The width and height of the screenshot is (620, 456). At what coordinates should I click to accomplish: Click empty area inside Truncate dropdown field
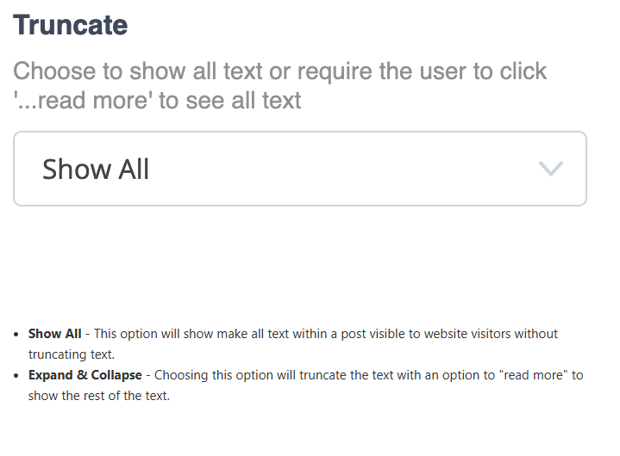[x=340, y=168]
